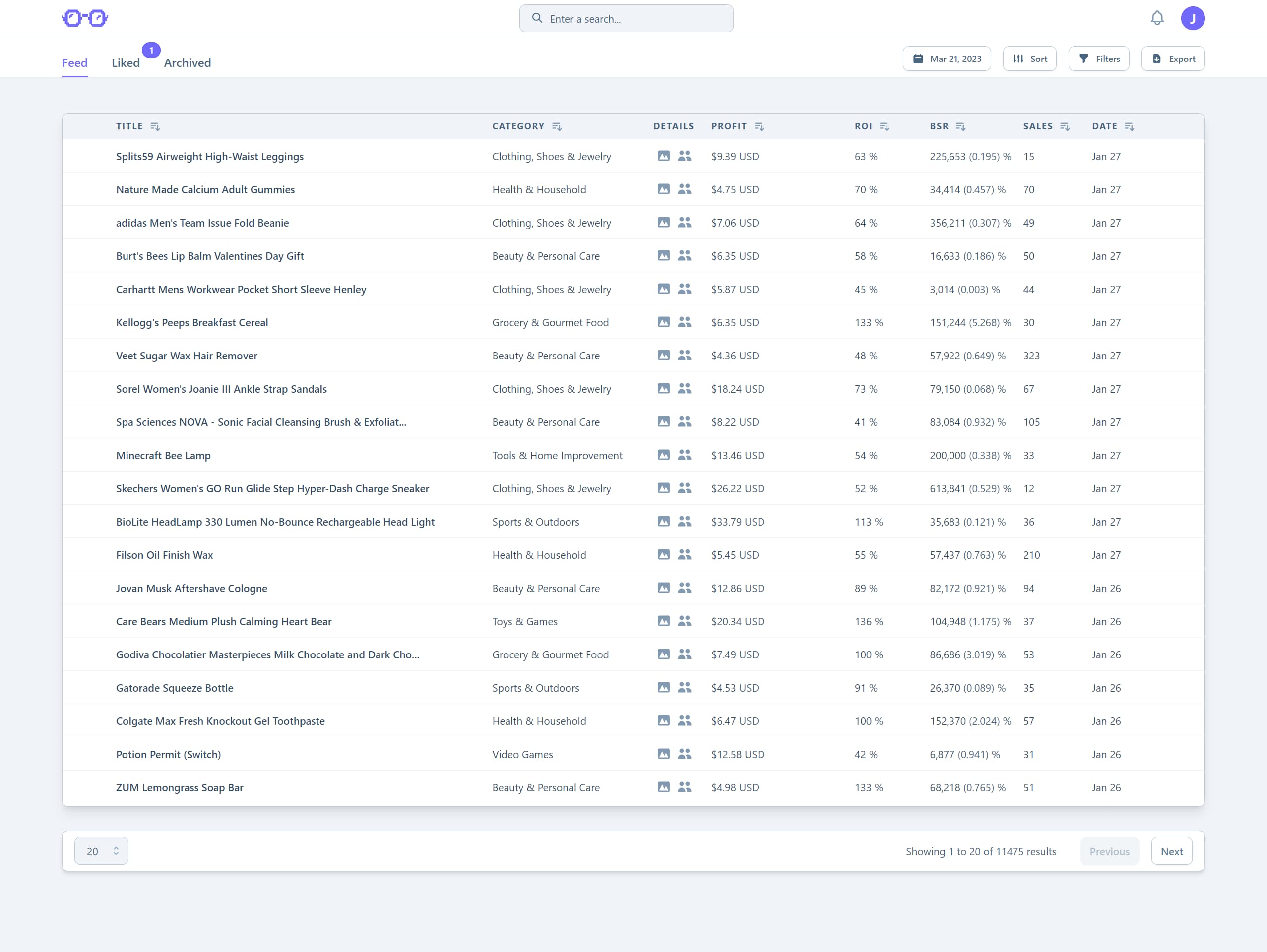Go to the Next page
The image size is (1267, 952).
tap(1171, 851)
